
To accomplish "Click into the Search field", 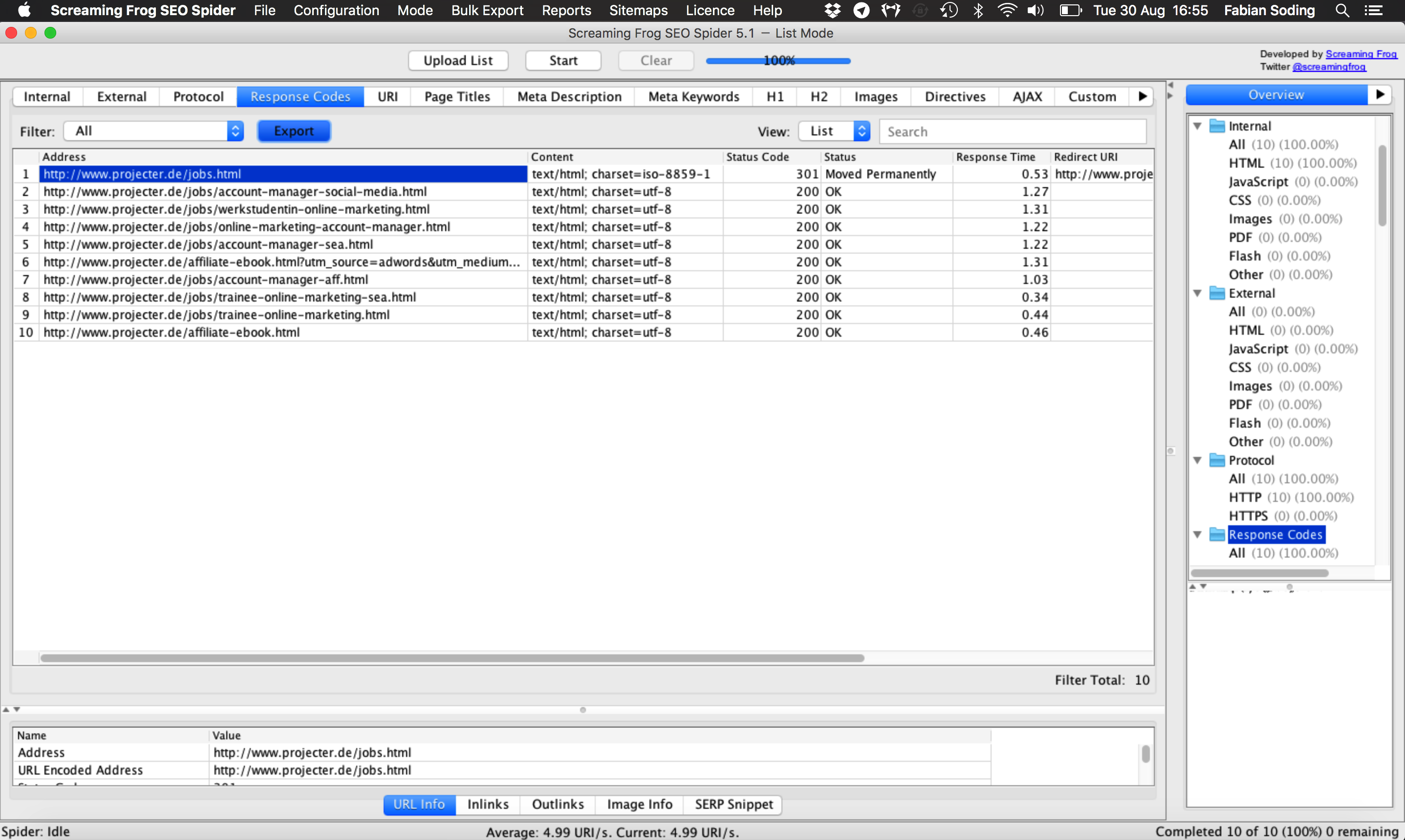I will pos(1012,131).
